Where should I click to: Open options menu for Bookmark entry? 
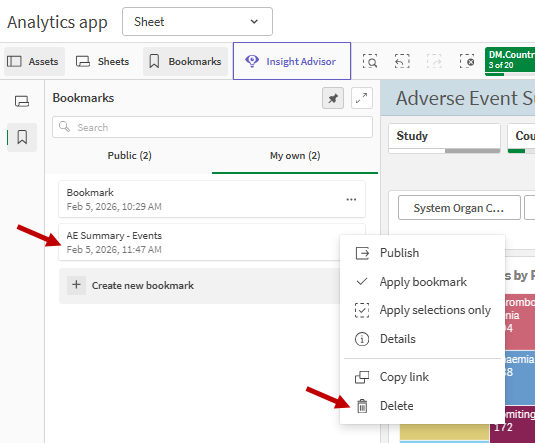coord(351,200)
